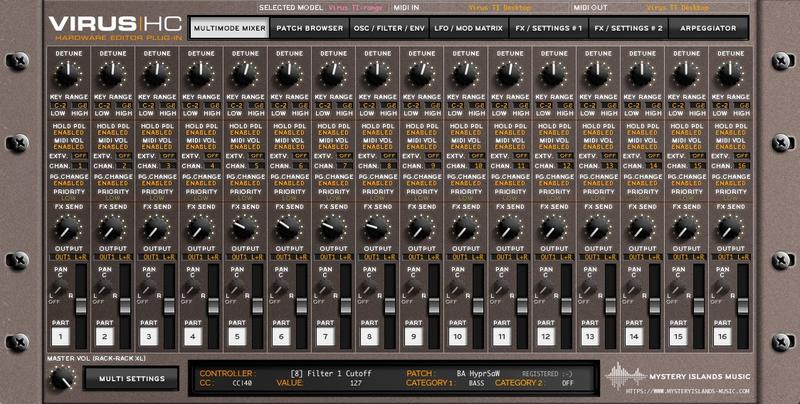Screen dimensions: 800x404
Task: Change Key Range High G8 of part 8
Action: click(390, 105)
